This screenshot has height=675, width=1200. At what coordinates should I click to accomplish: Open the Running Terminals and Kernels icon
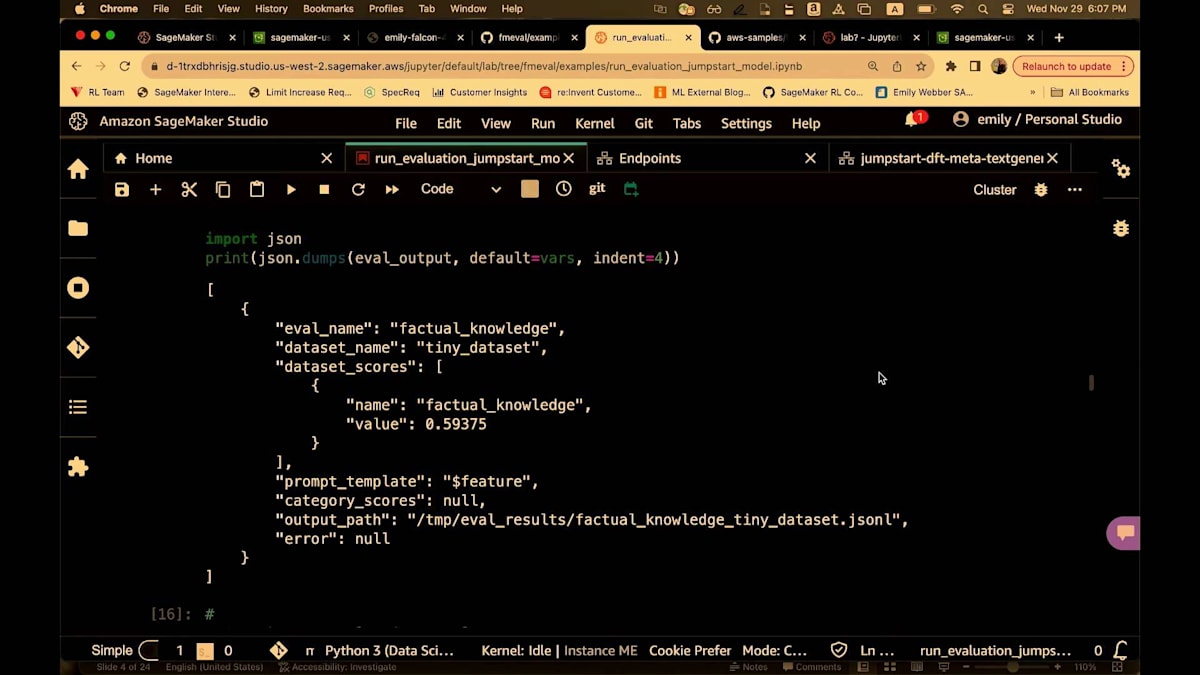[x=78, y=288]
